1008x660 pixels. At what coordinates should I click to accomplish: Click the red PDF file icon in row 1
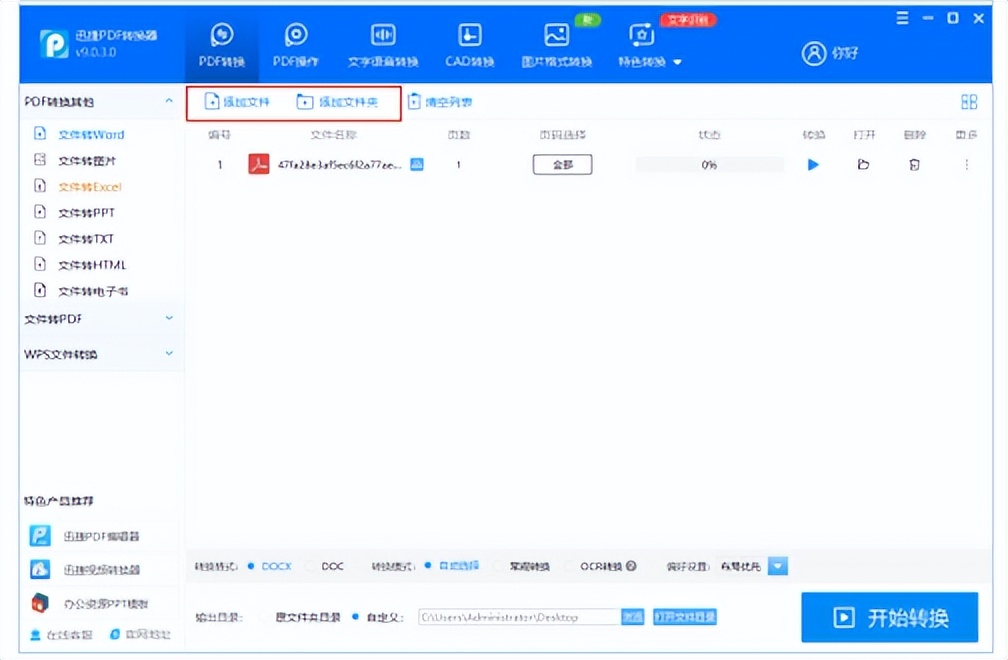(x=259, y=165)
